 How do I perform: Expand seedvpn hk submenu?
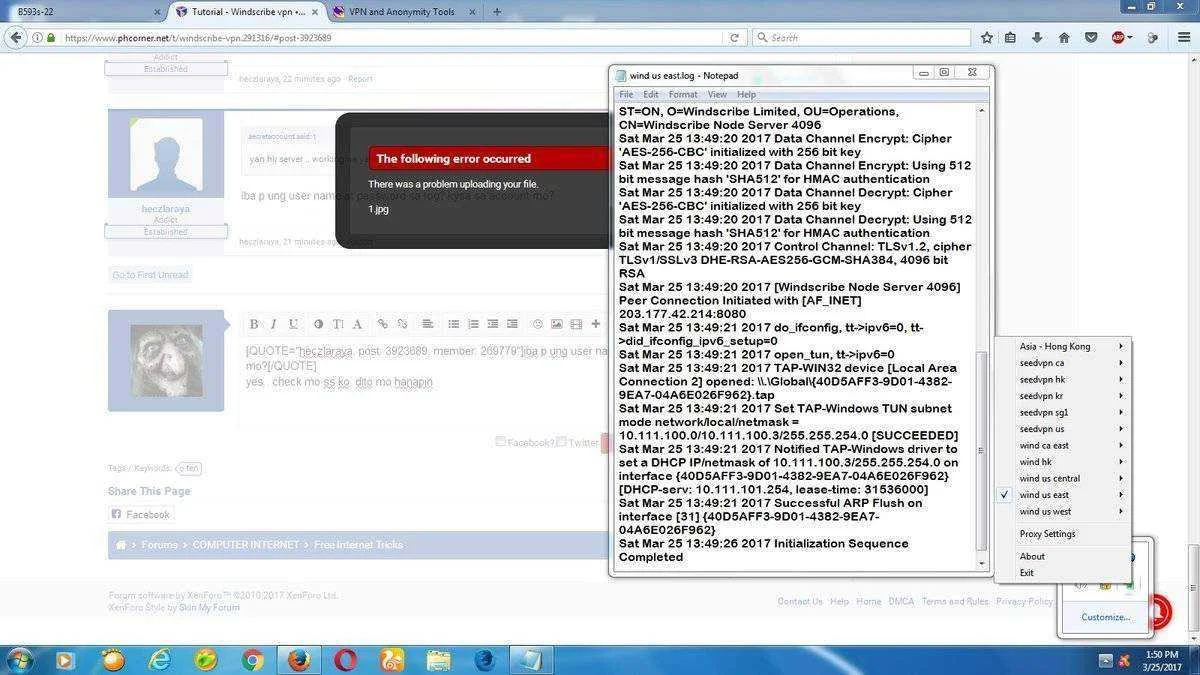pyautogui.click(x=1062, y=380)
